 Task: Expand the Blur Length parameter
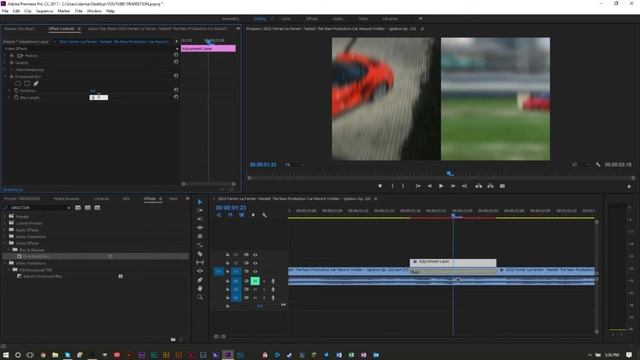pos(10,98)
